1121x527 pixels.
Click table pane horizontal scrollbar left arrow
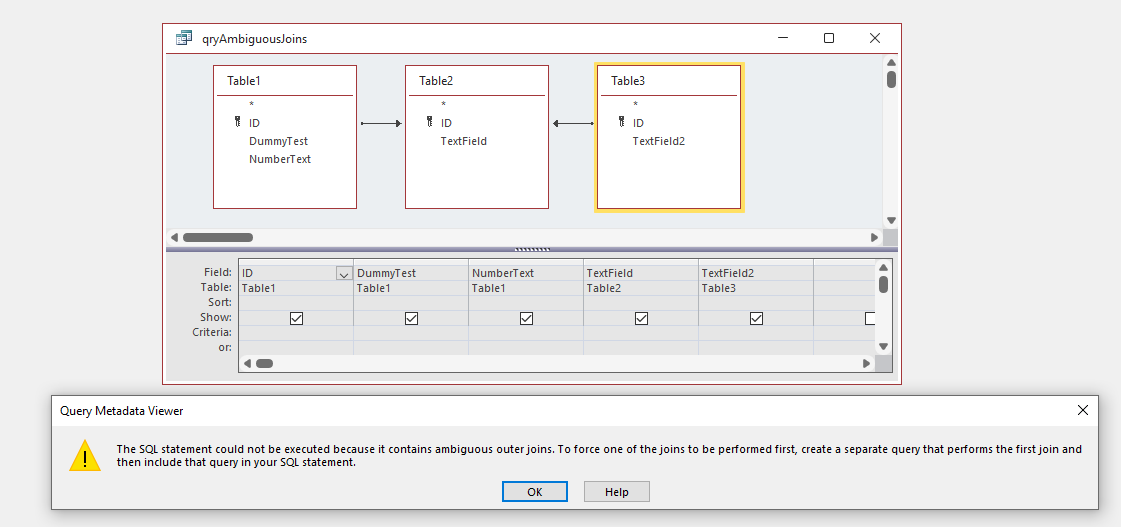point(174,237)
